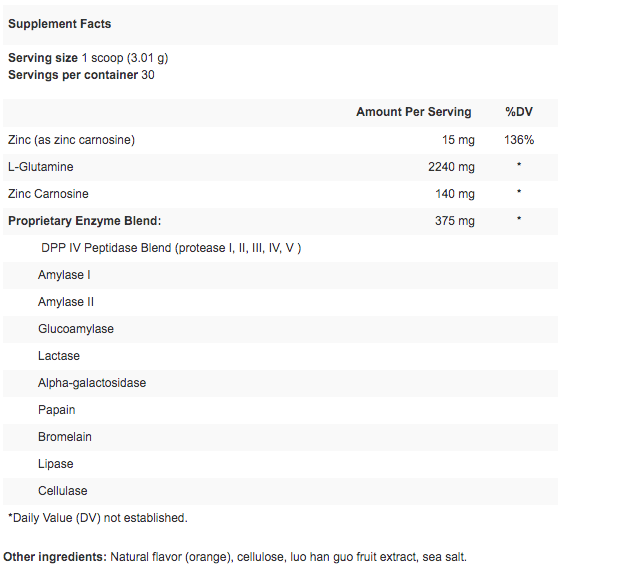Image resolution: width=625 pixels, height=588 pixels.
Task: Click the Amount Per Serving column header
Action: [x=413, y=112]
